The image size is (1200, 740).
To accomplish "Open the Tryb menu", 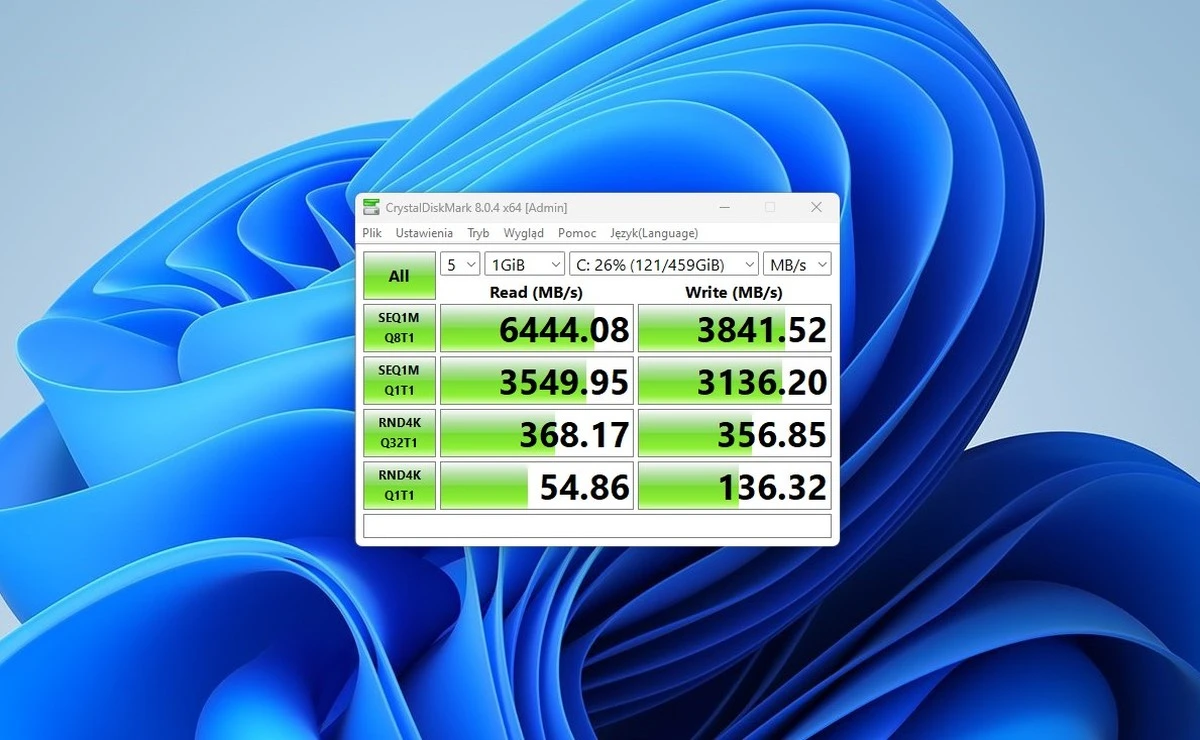I will [x=478, y=233].
